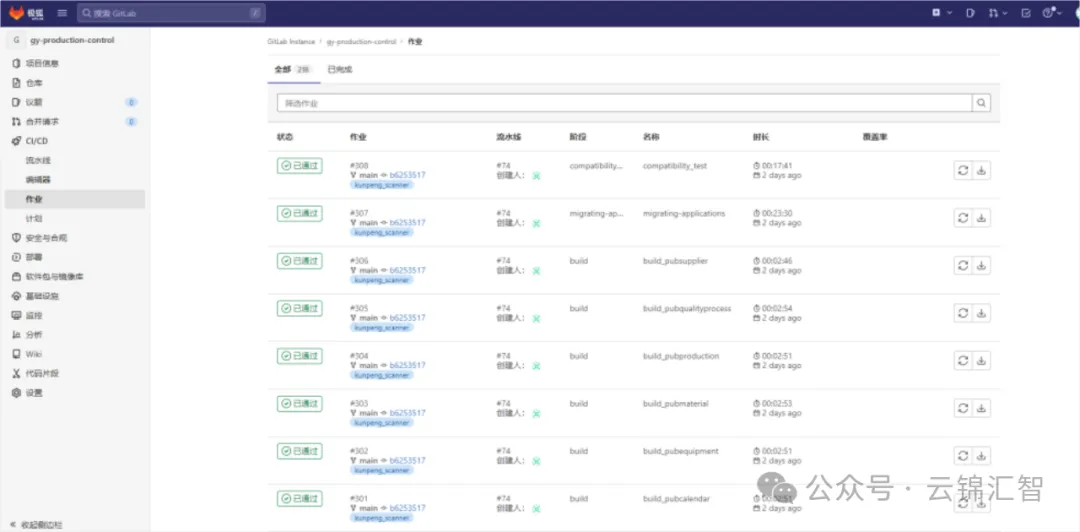Open the merge requests dropdown in header
The height and width of the screenshot is (532, 1080).
[x=998, y=13]
